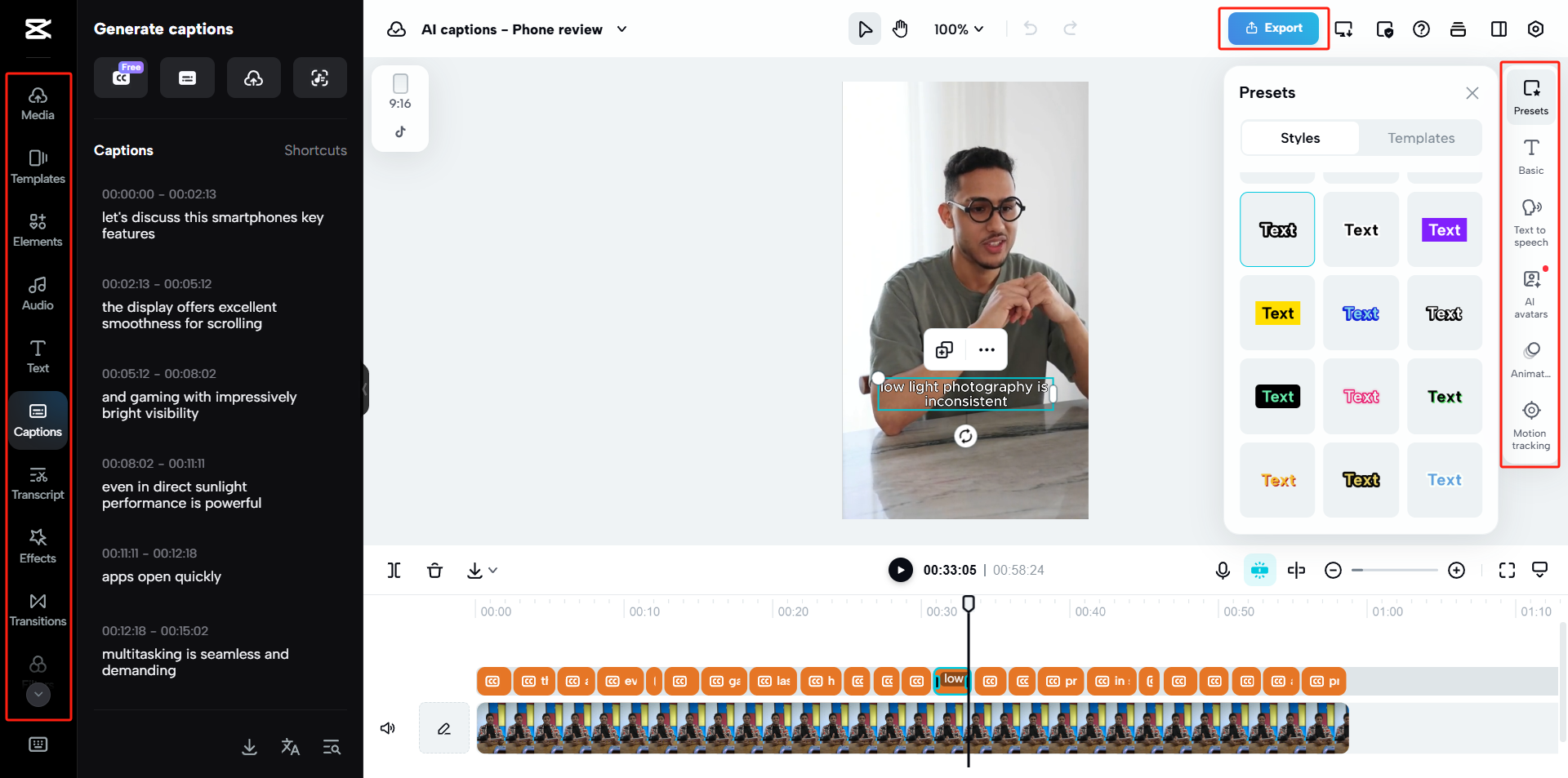Split the clip at the playhead
1568x778 pixels.
coord(394,570)
